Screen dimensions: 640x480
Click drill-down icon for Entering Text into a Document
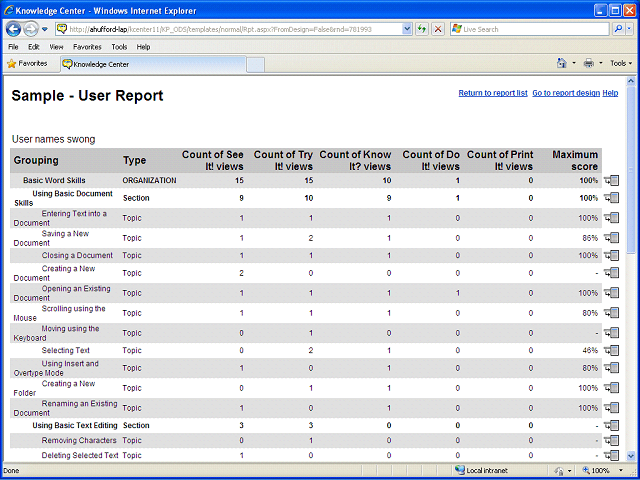coord(611,218)
